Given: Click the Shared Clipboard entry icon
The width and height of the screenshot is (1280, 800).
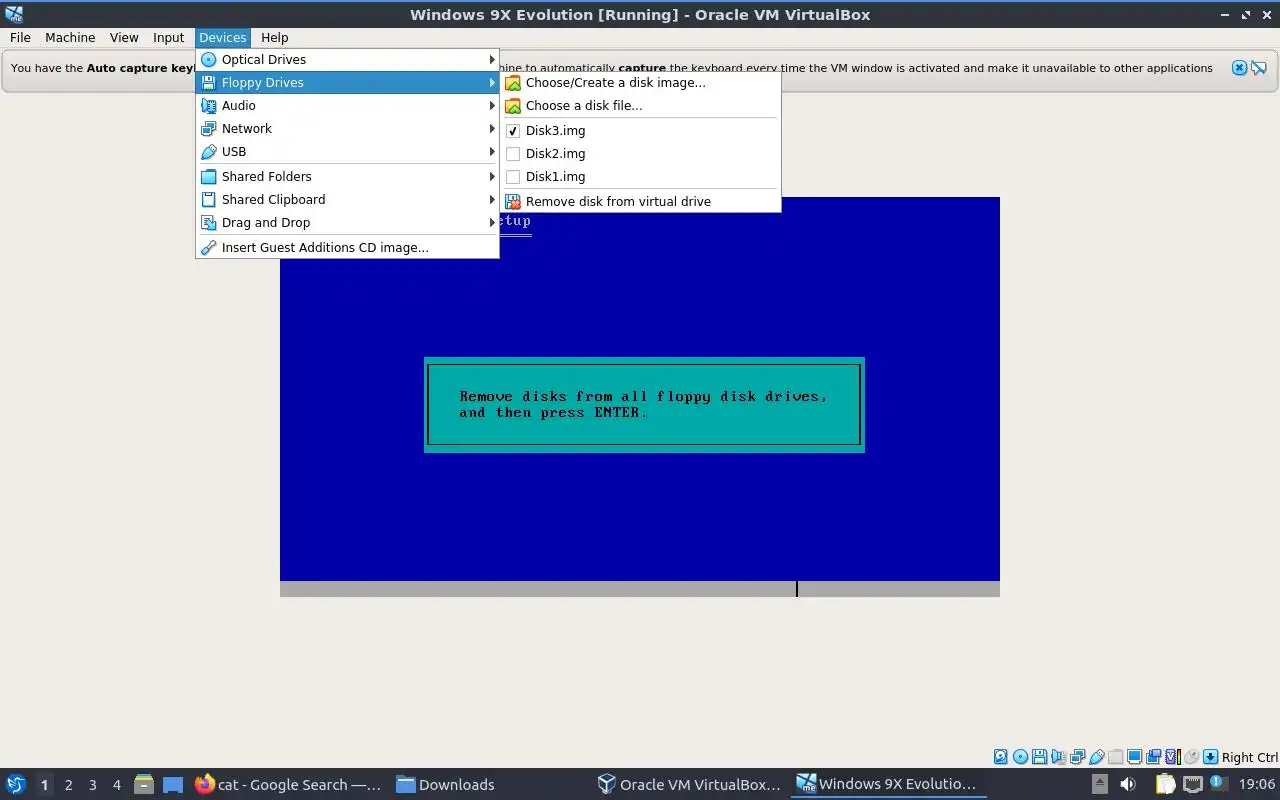Looking at the screenshot, I should pos(208,200).
